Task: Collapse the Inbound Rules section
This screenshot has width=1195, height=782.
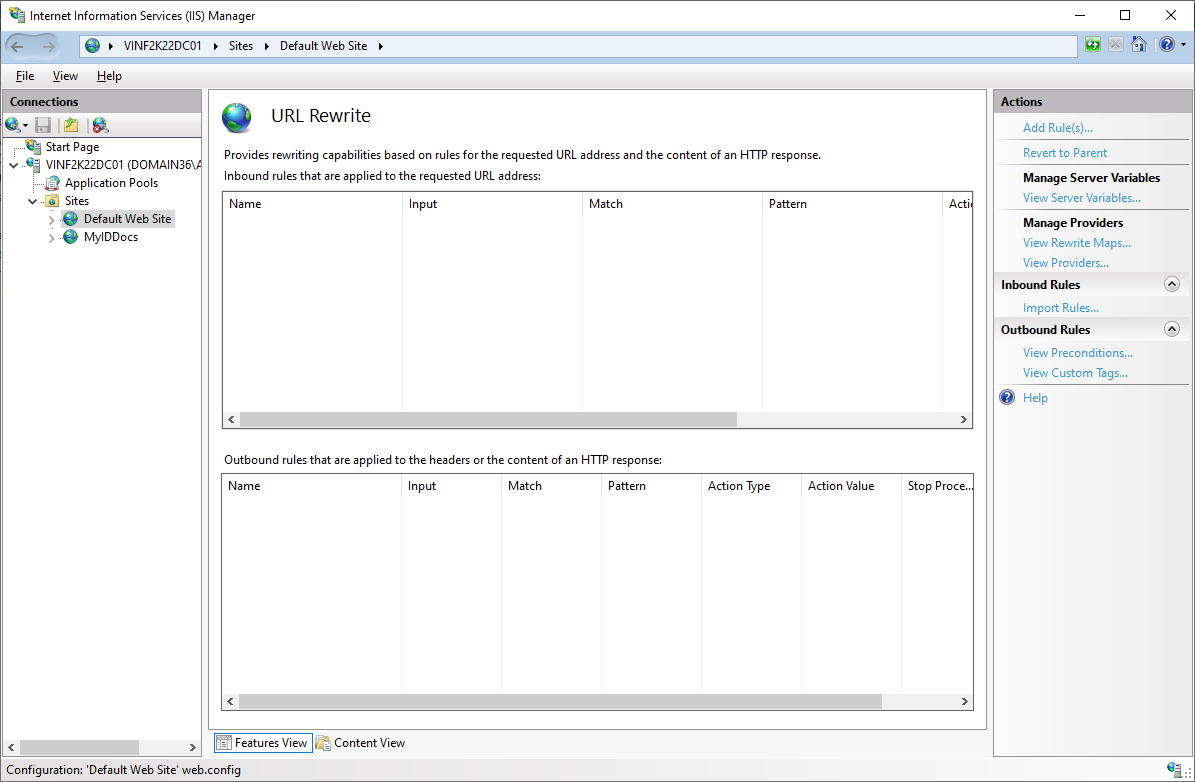Action: pos(1172,284)
